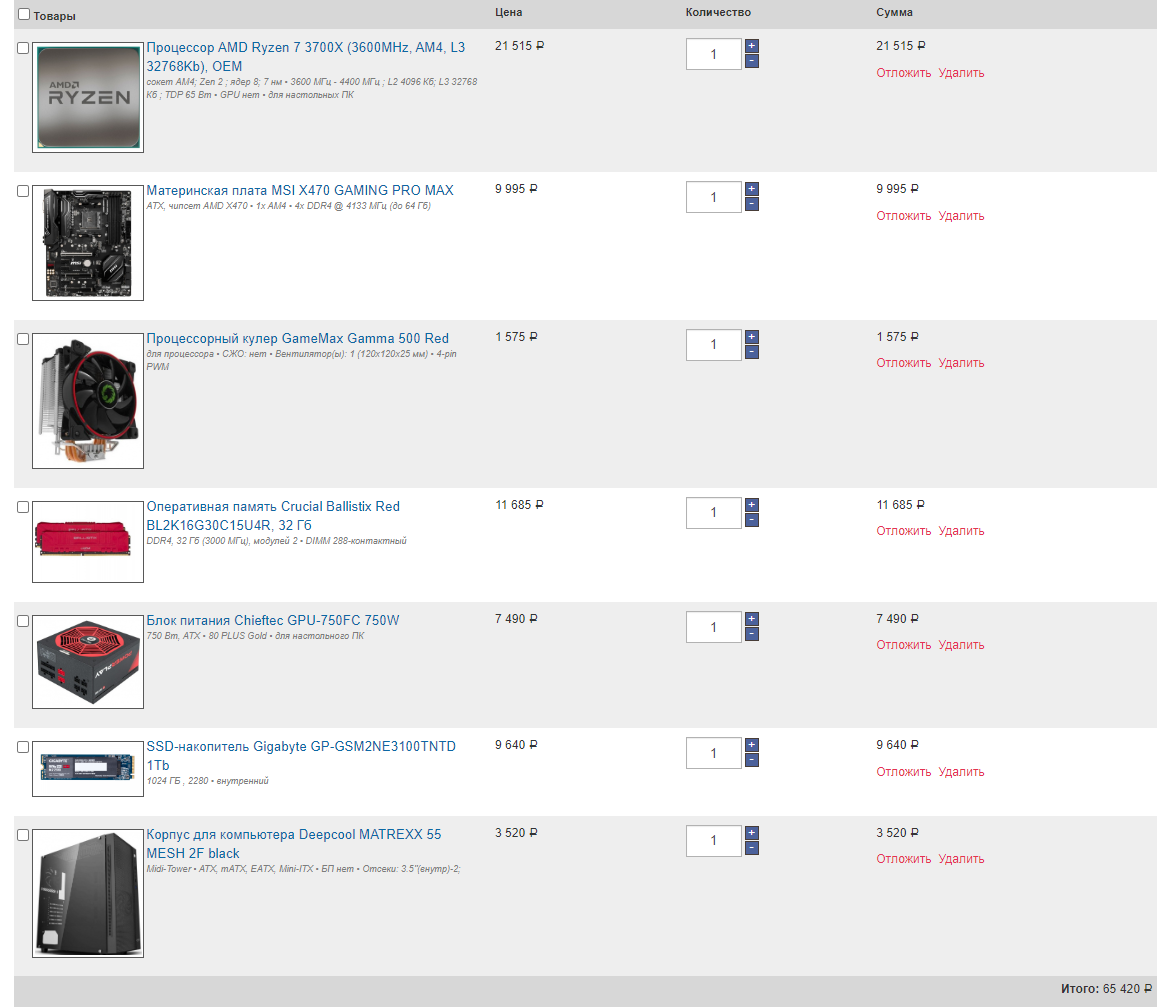Click Отложить for the Deepcool case

click(904, 859)
